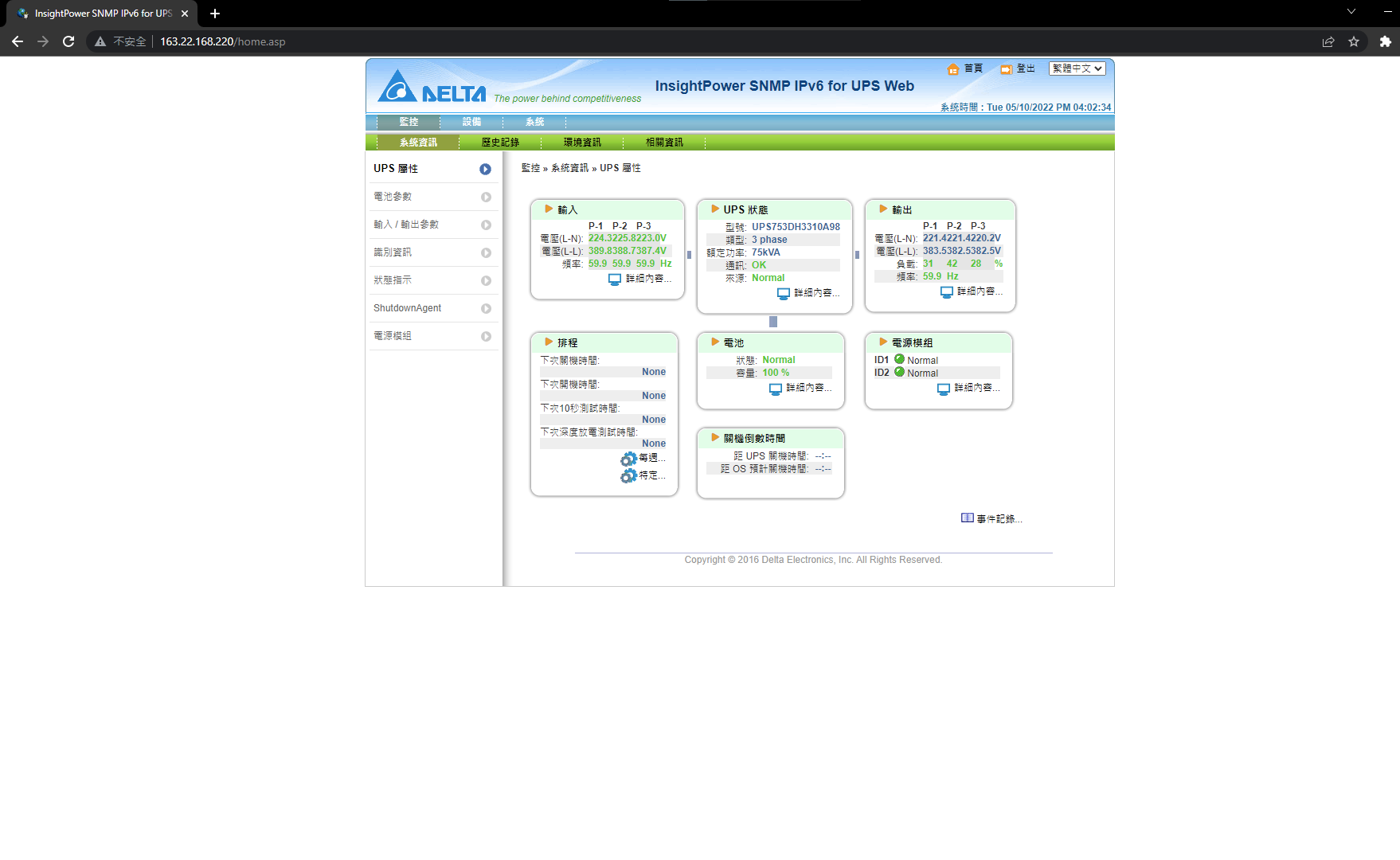
Task: Open 詳細內容 link in UPS 狀態 panel
Action: pyautogui.click(x=817, y=293)
